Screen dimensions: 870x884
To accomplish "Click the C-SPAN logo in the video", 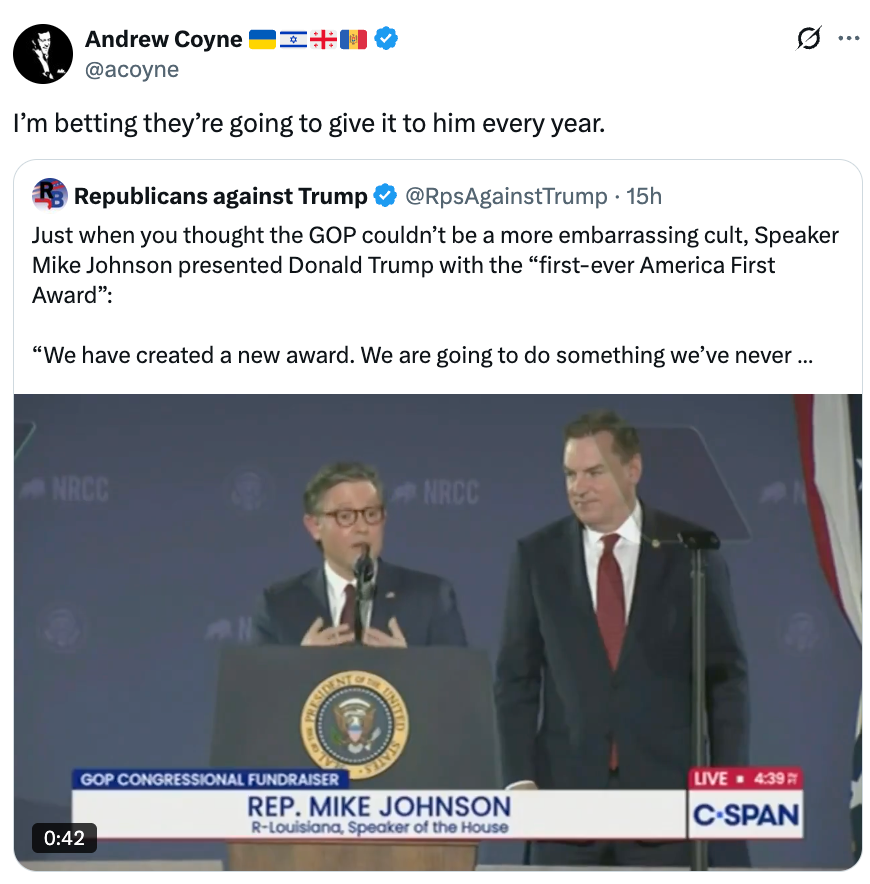I will (746, 816).
